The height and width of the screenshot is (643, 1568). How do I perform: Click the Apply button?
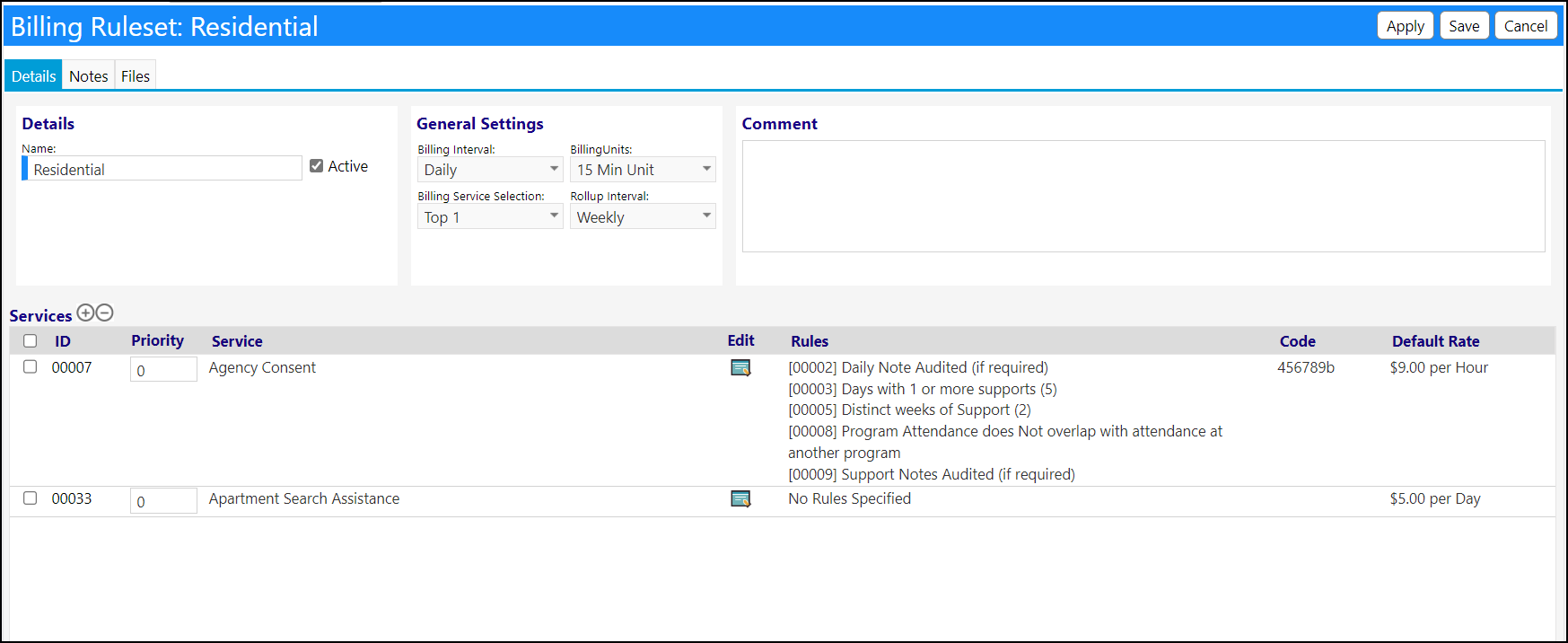pos(1405,26)
